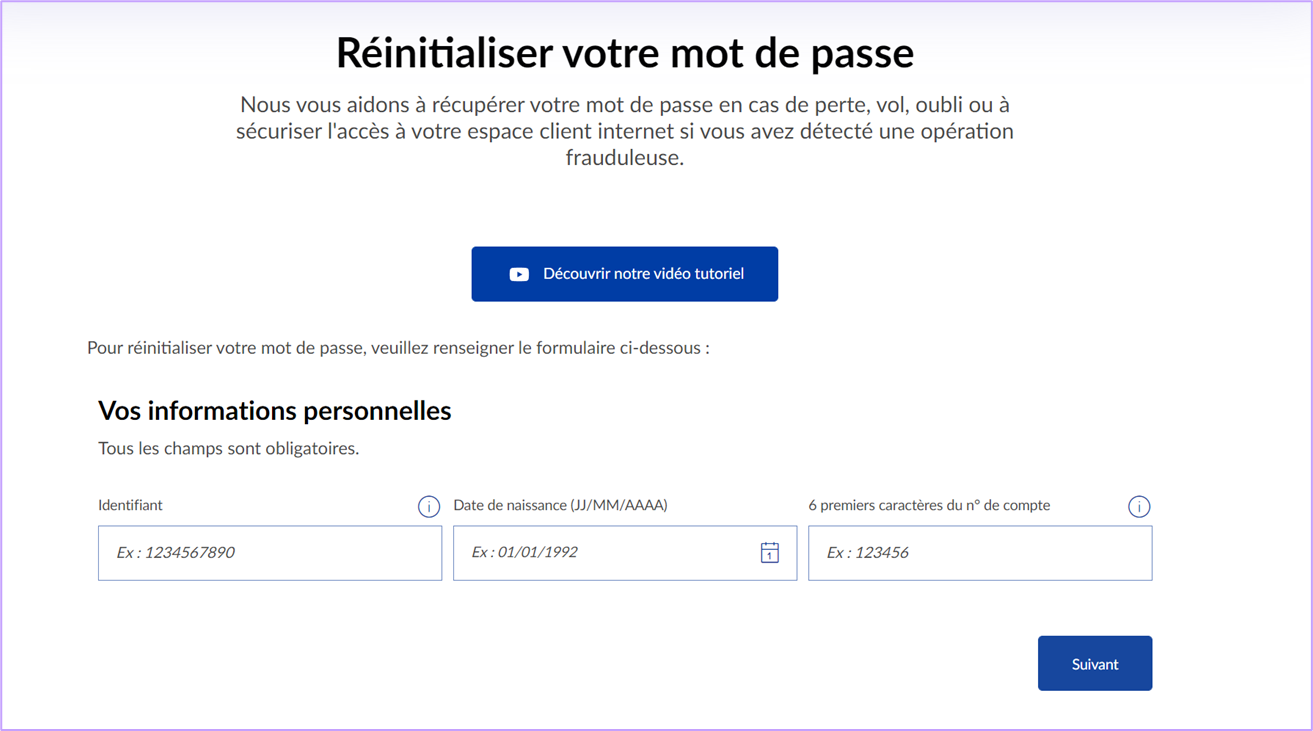Click the 6 premiers caractères du n° de compte label
Image resolution: width=1313 pixels, height=731 pixels.
coord(929,505)
